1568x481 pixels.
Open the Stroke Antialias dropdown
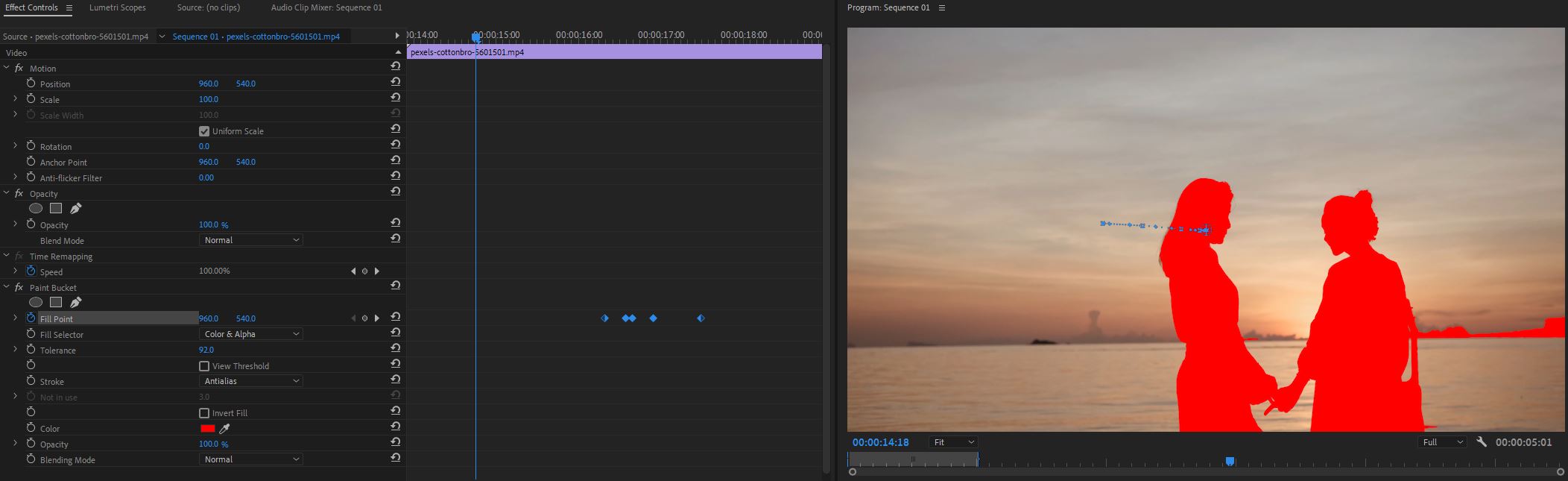click(251, 381)
